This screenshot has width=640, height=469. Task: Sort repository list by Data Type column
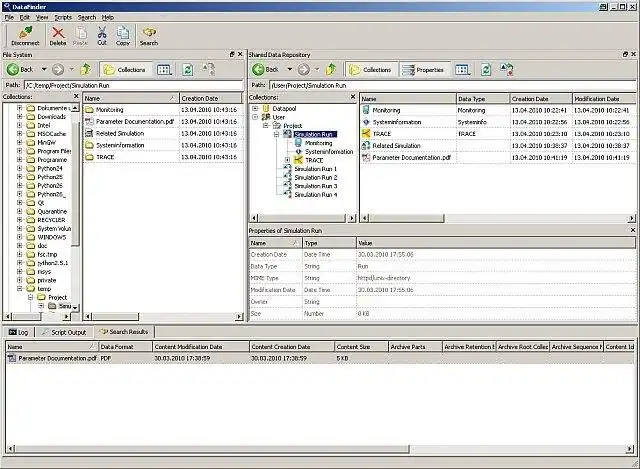(483, 99)
